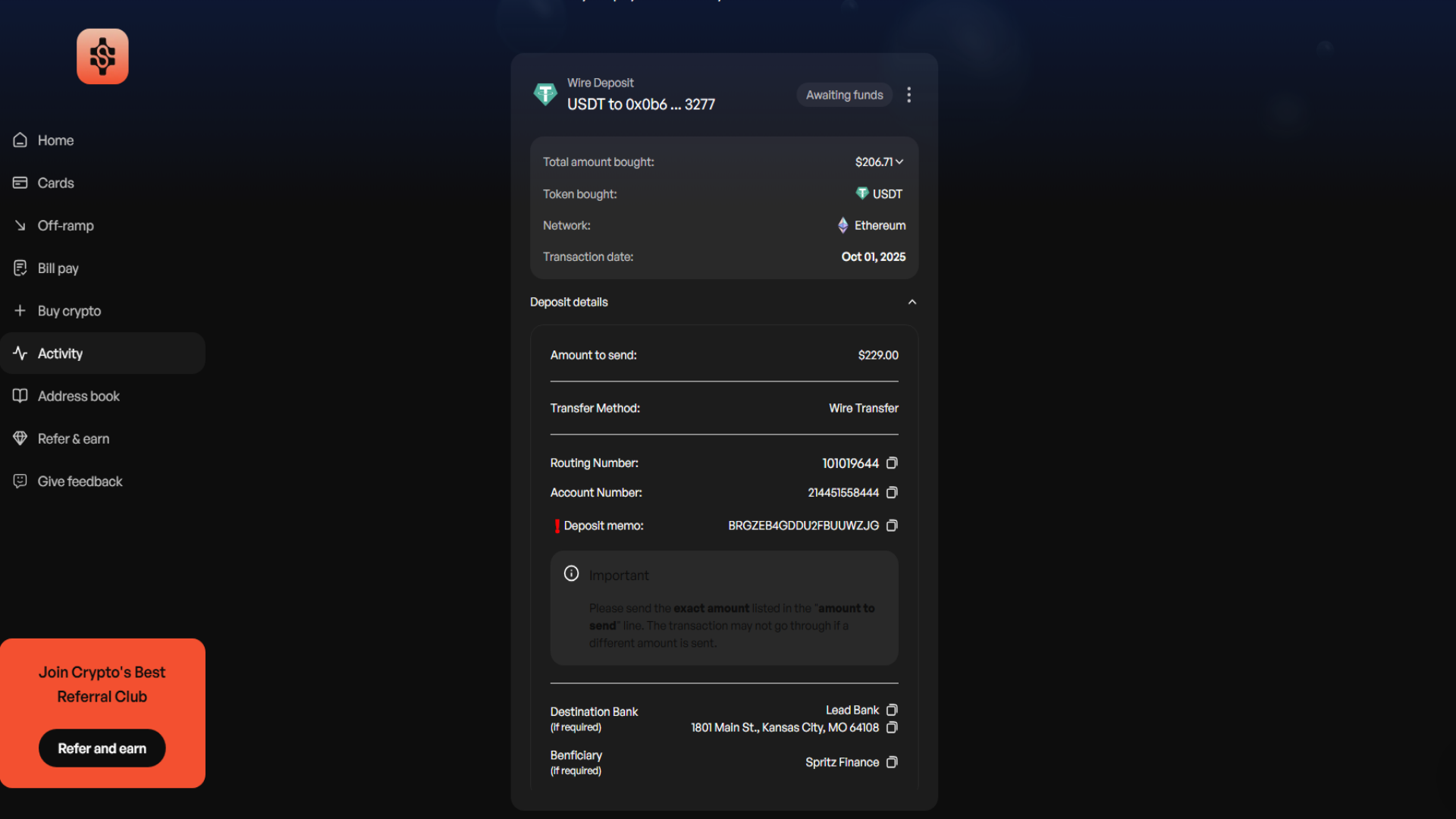Image resolution: width=1456 pixels, height=819 pixels.
Task: Copy the account number
Action: tap(892, 492)
